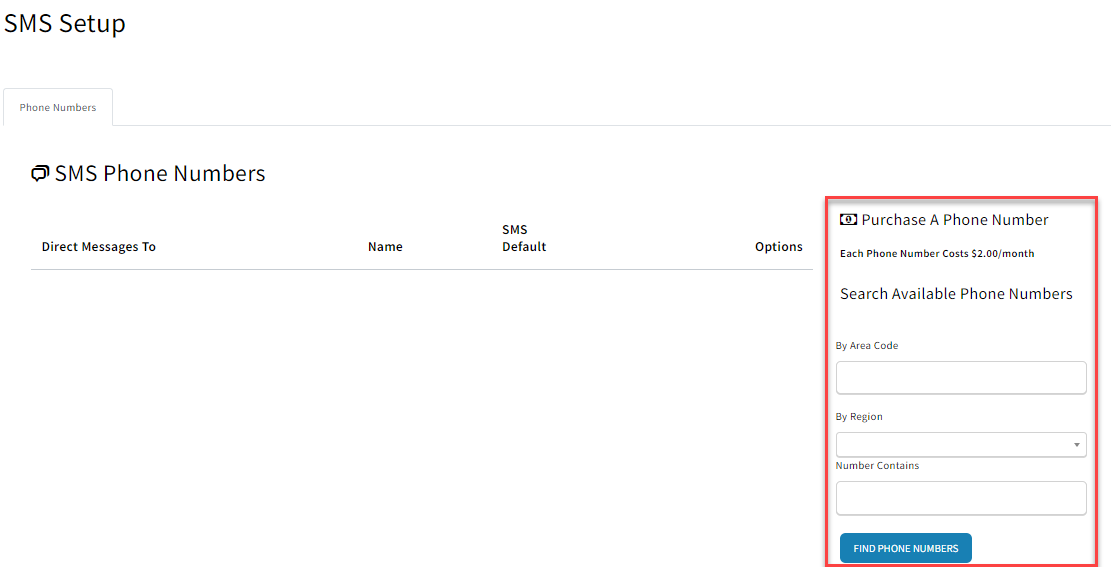The image size is (1119, 567).
Task: Click the SMS chat bubble icon
Action: point(40,173)
